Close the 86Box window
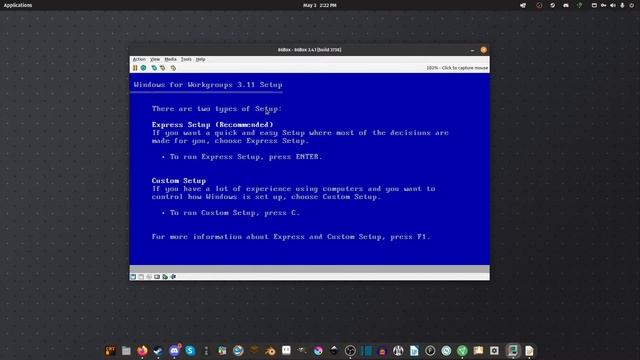640x360 pixels. click(x=484, y=50)
